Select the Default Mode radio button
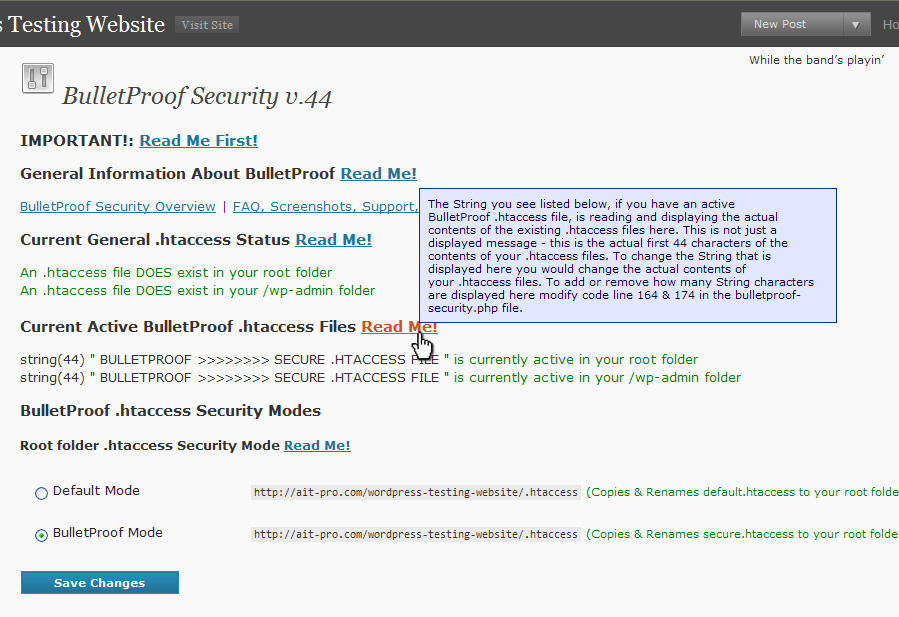 click(x=41, y=493)
